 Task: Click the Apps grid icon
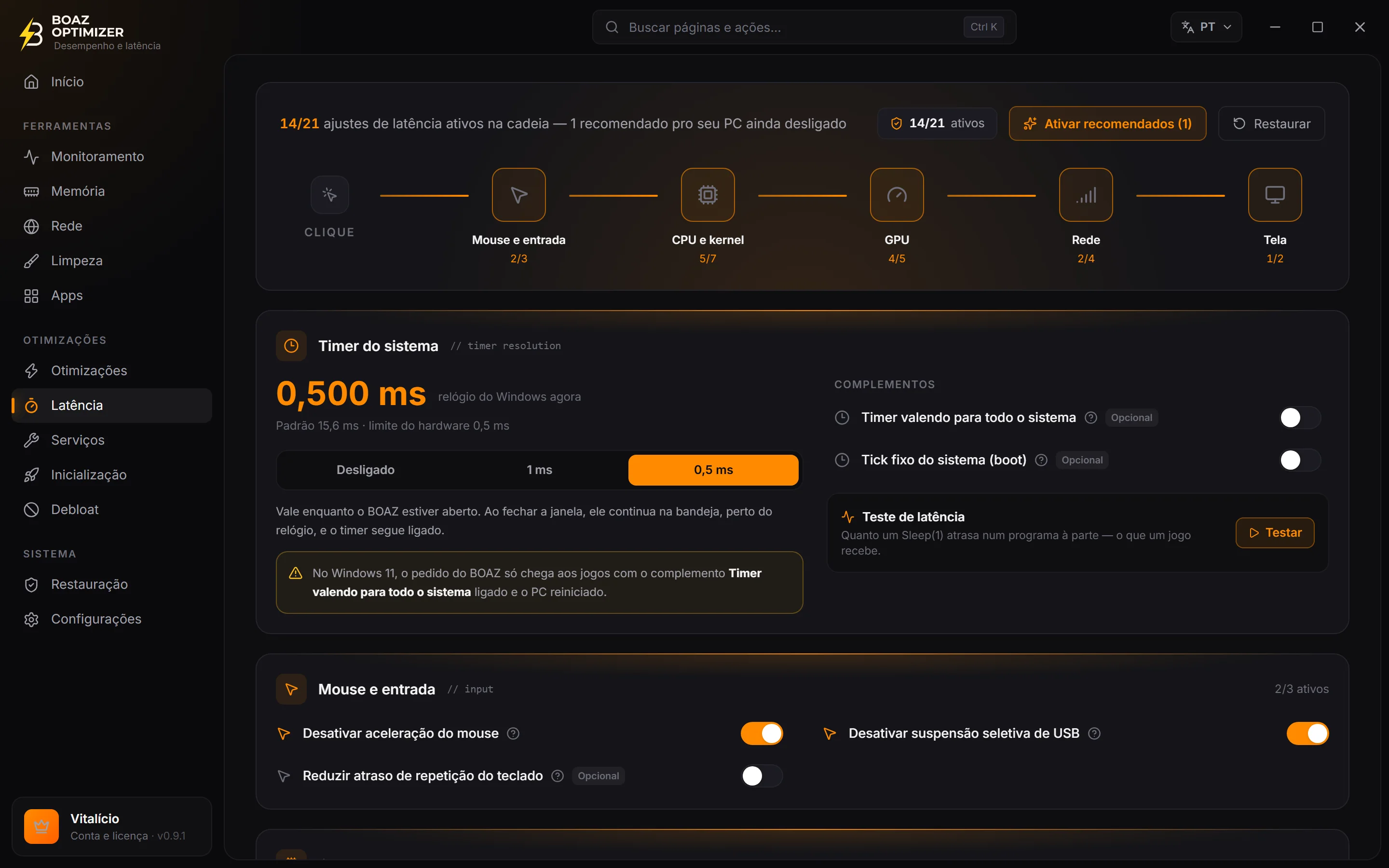click(x=31, y=296)
